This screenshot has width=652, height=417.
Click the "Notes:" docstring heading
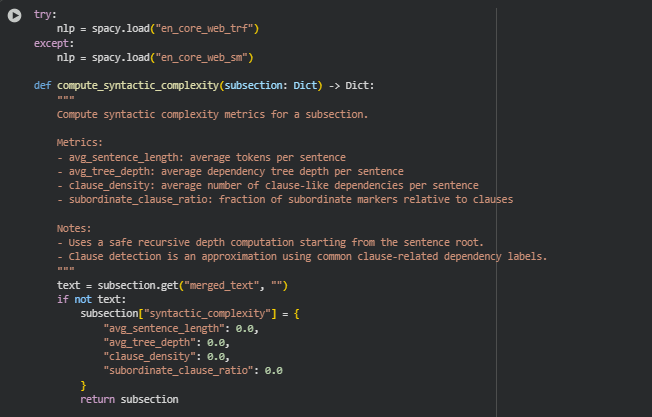point(78,228)
